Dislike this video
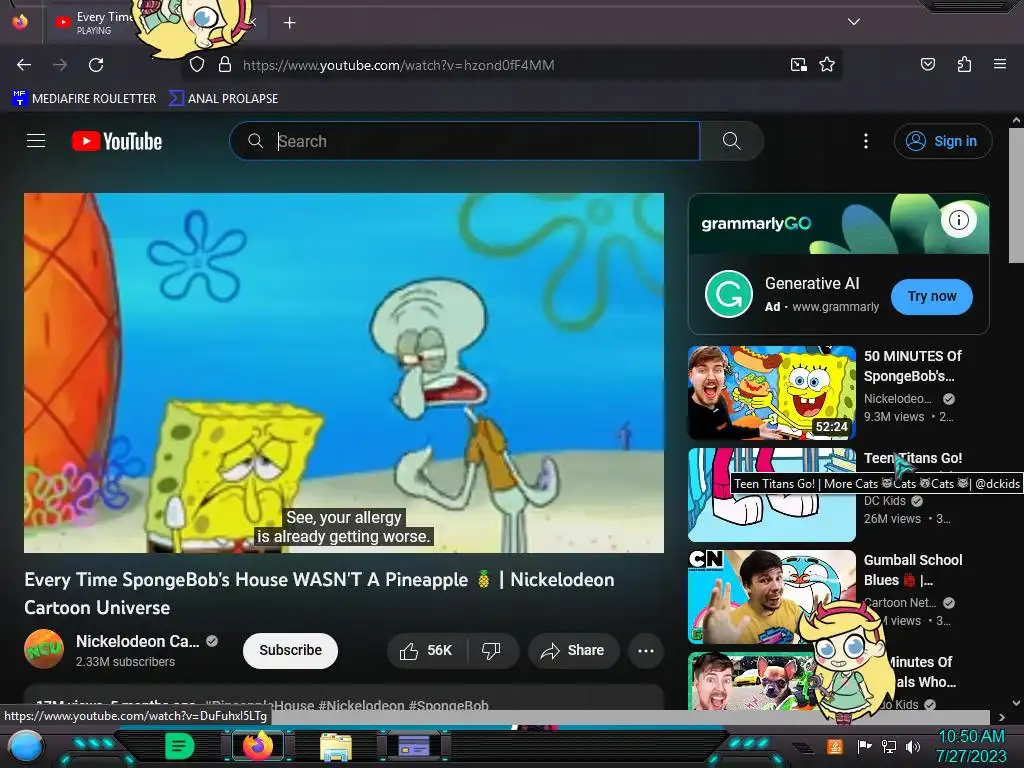 pyautogui.click(x=492, y=650)
